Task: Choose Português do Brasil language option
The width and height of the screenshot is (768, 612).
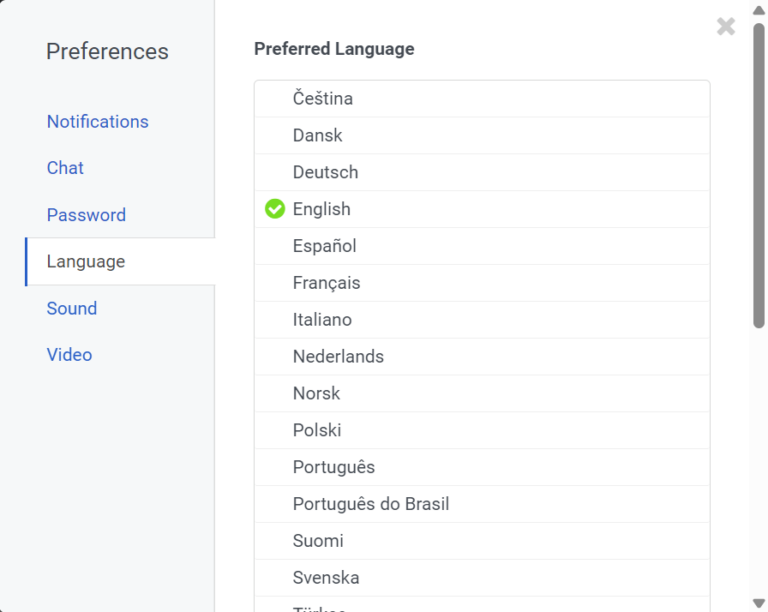Action: pos(371,504)
